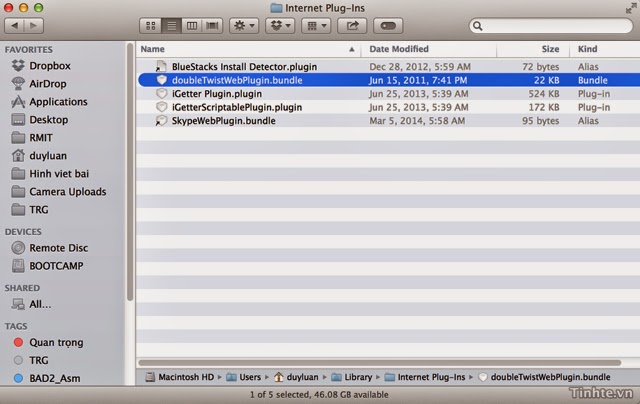Click Users in the path bar
The height and width of the screenshot is (404, 640).
244,377
